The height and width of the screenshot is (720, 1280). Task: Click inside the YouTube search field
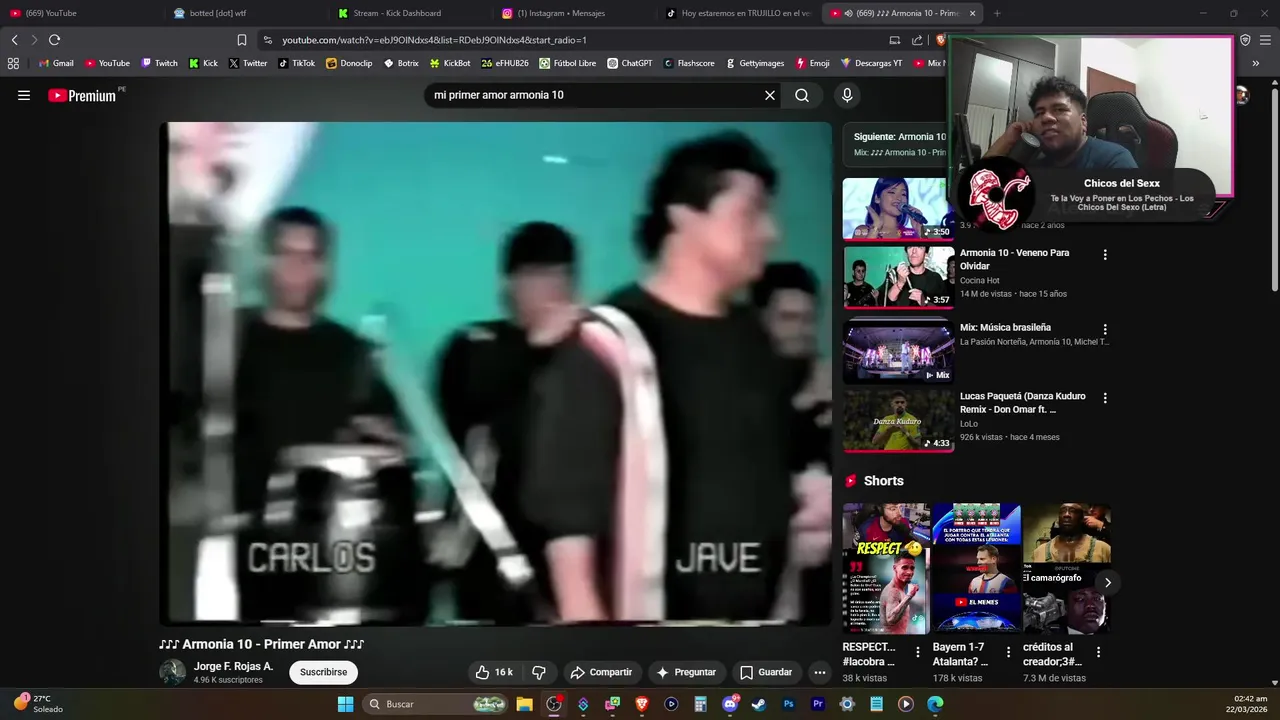click(594, 95)
